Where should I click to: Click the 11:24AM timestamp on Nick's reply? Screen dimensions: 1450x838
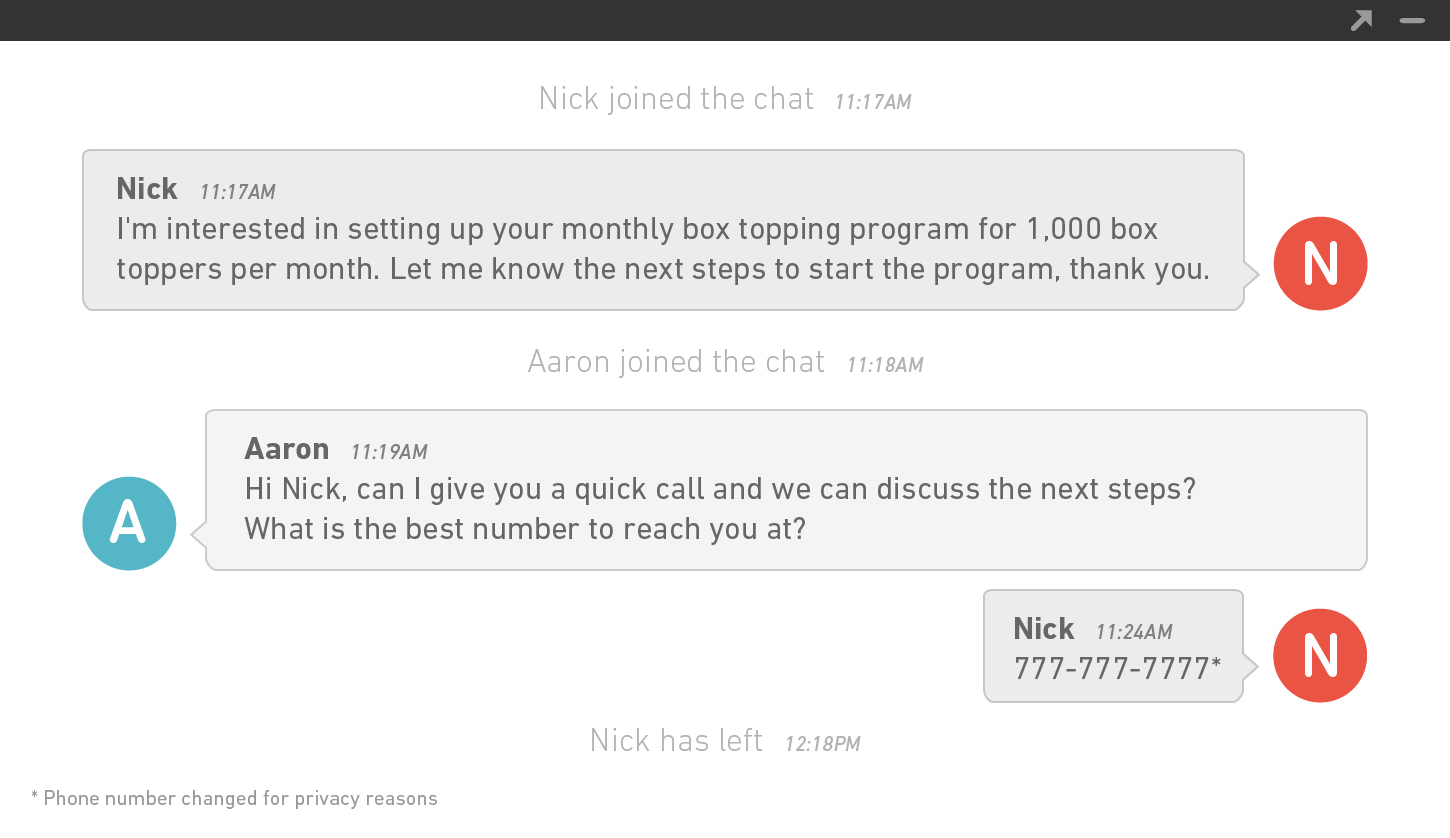(1134, 632)
